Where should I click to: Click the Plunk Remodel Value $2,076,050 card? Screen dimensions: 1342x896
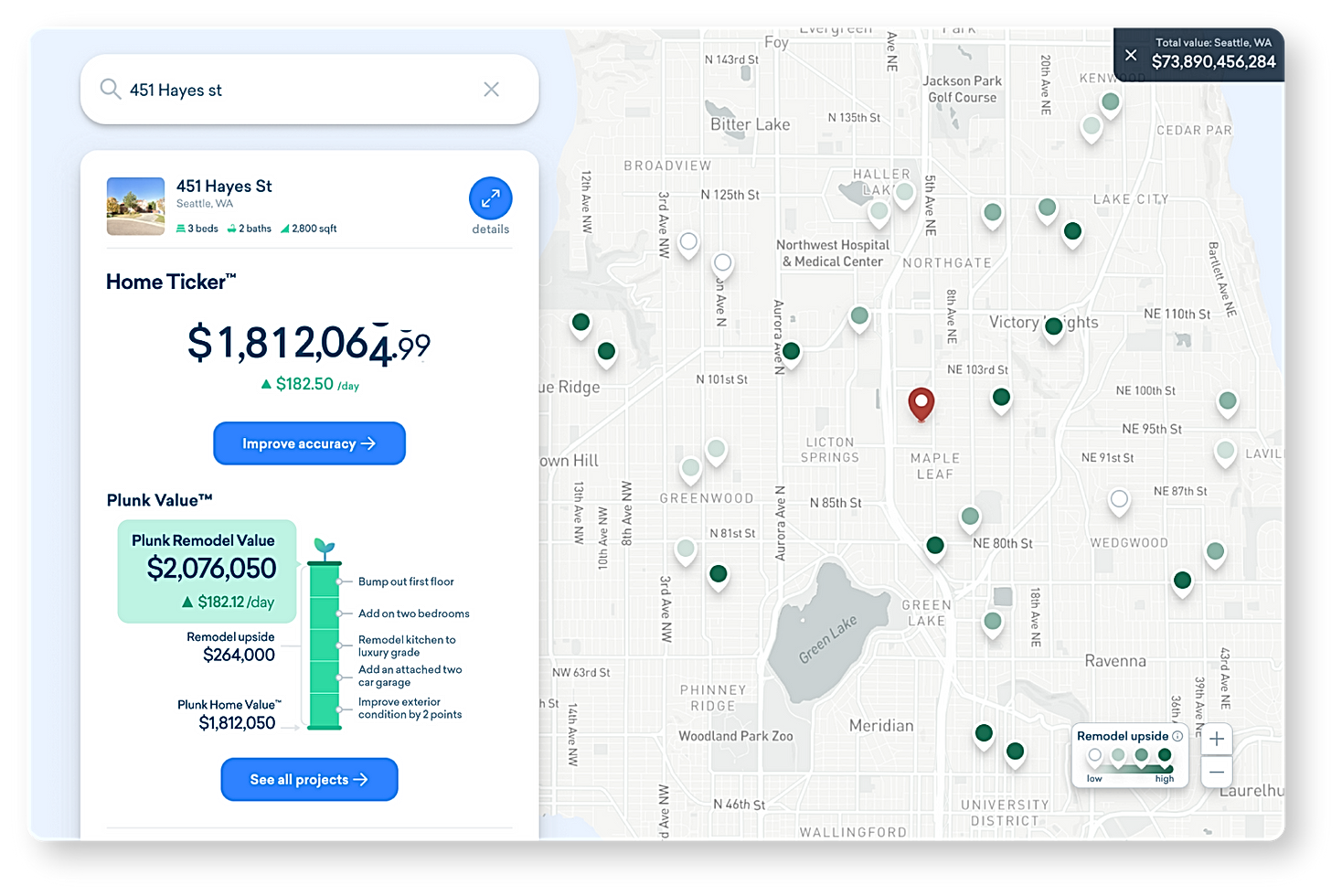(208, 571)
